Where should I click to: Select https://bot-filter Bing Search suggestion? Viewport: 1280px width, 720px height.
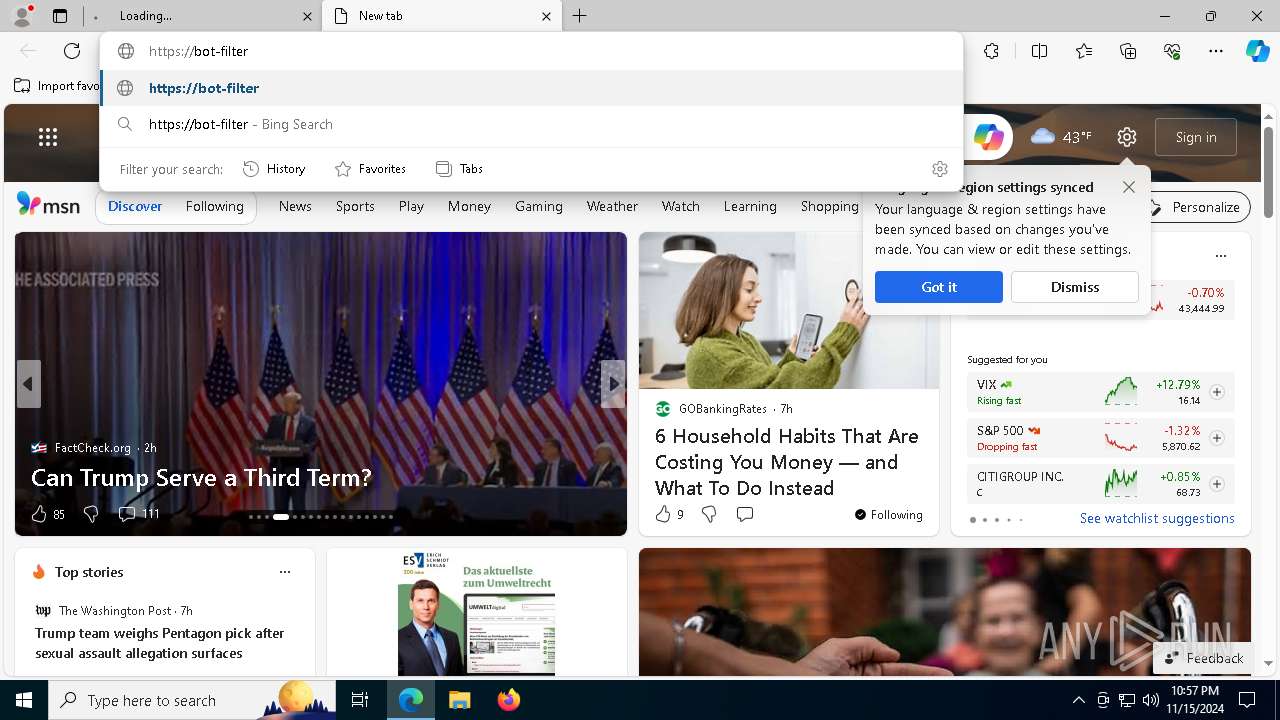point(531,124)
